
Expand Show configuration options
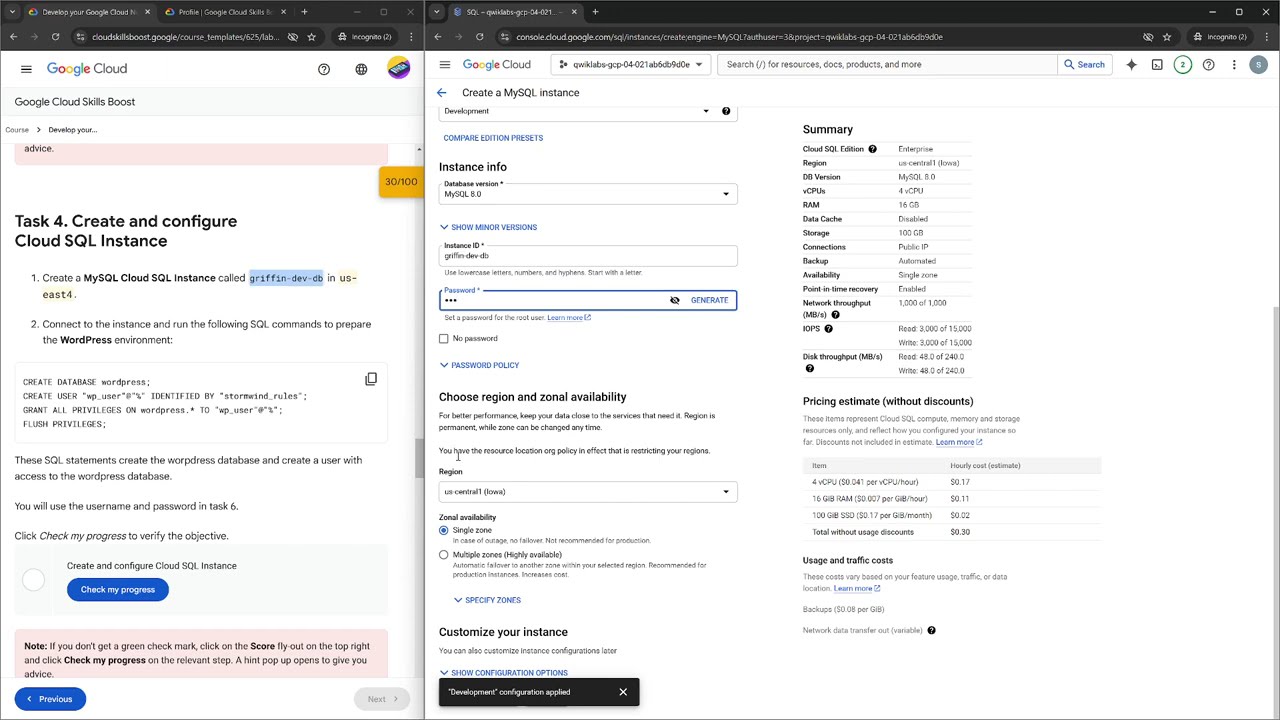pos(503,673)
